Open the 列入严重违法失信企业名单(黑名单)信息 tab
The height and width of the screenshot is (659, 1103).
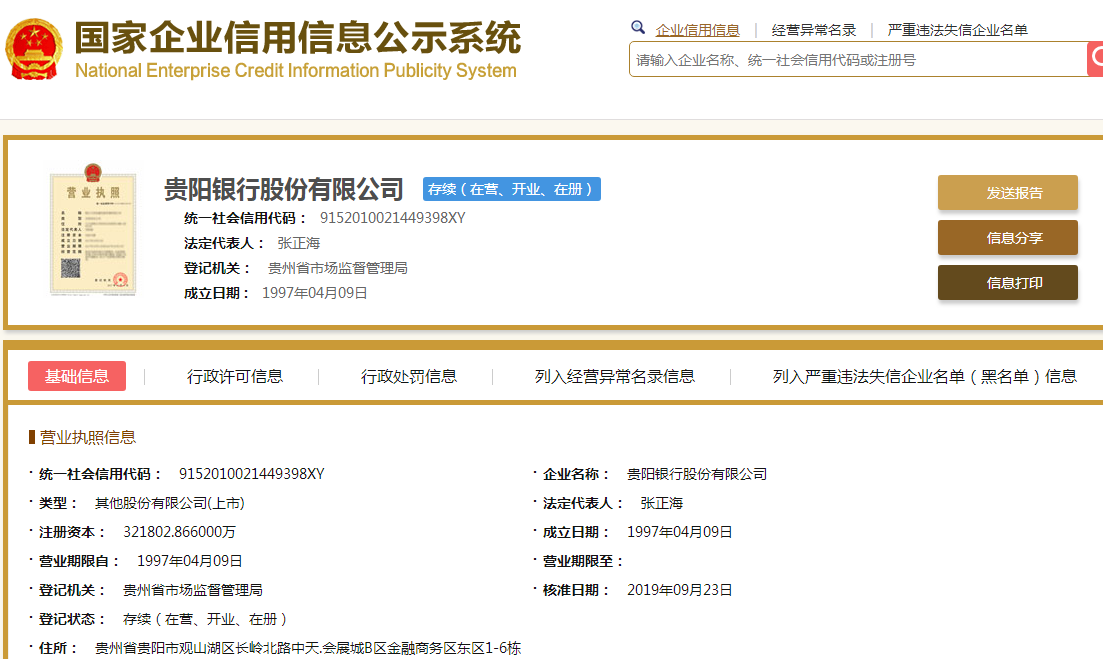pos(924,376)
